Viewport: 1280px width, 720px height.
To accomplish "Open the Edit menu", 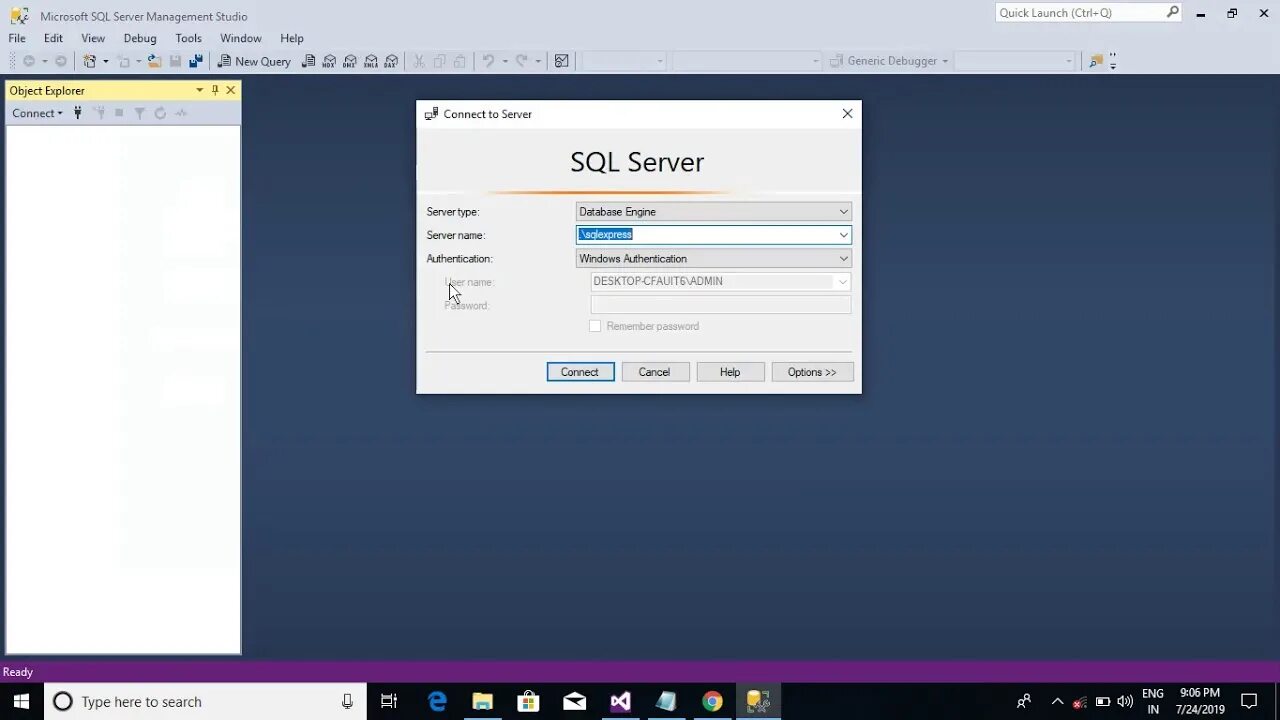I will 53,38.
